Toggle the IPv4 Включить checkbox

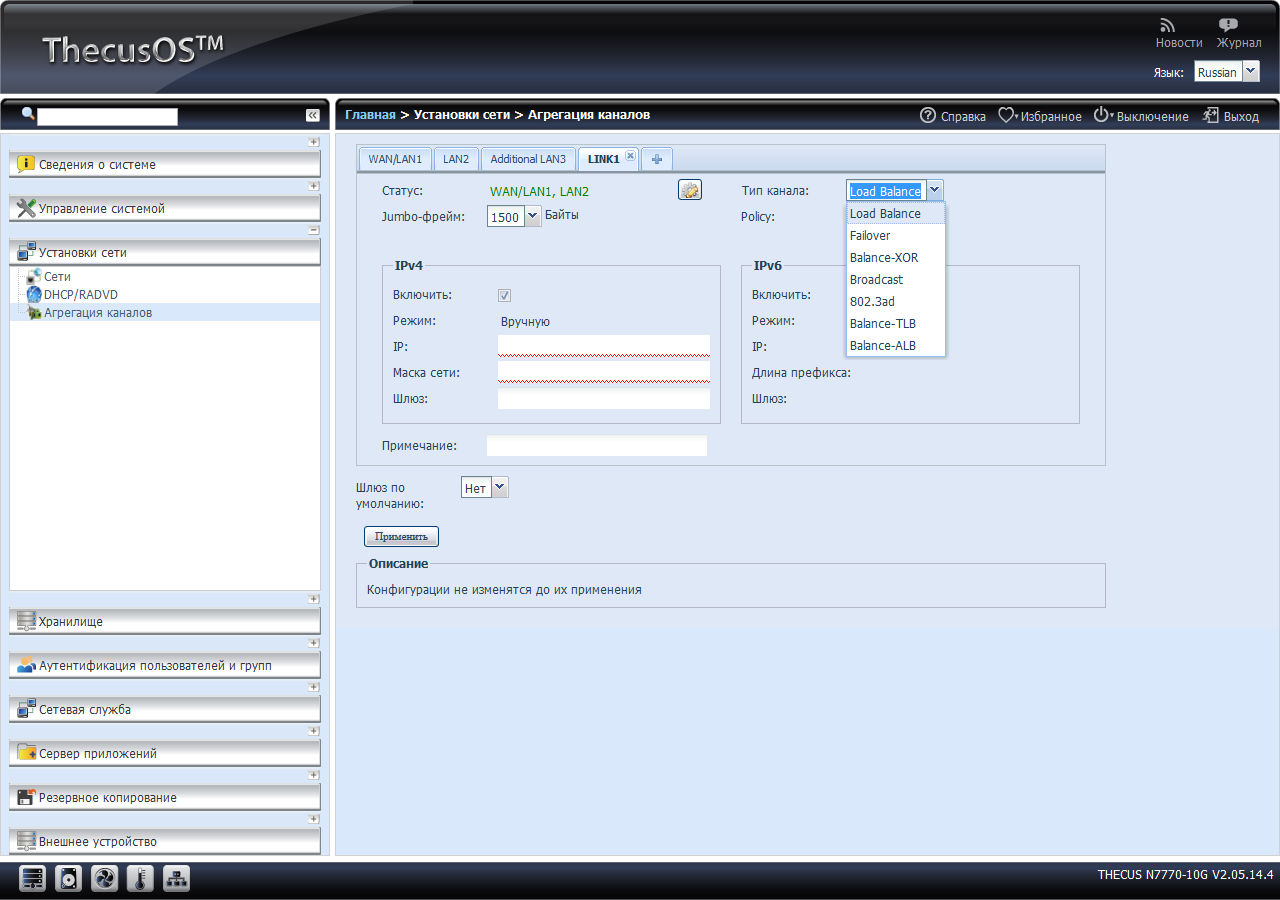(x=505, y=295)
